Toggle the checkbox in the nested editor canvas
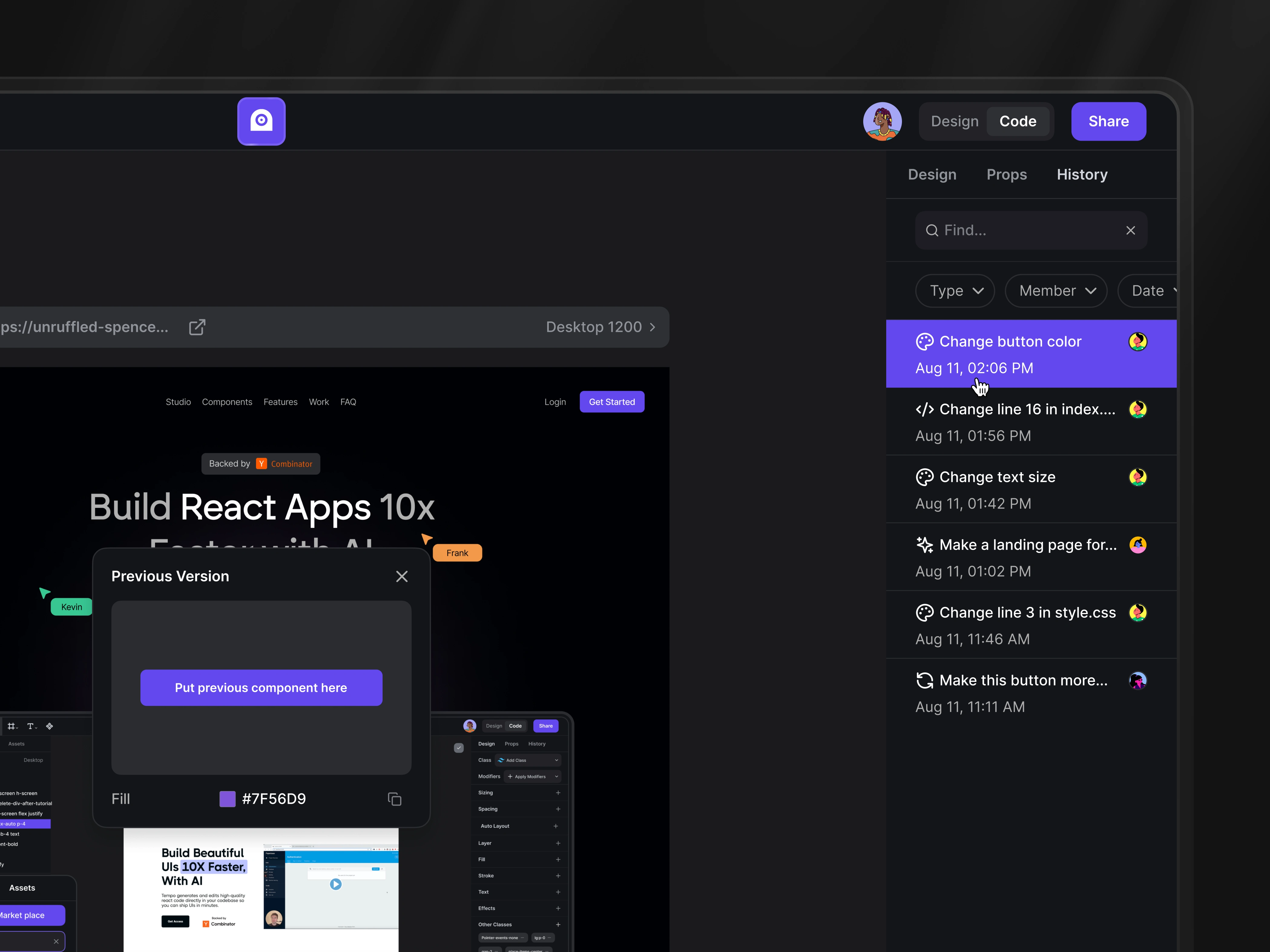The width and height of the screenshot is (1270, 952). [x=459, y=748]
